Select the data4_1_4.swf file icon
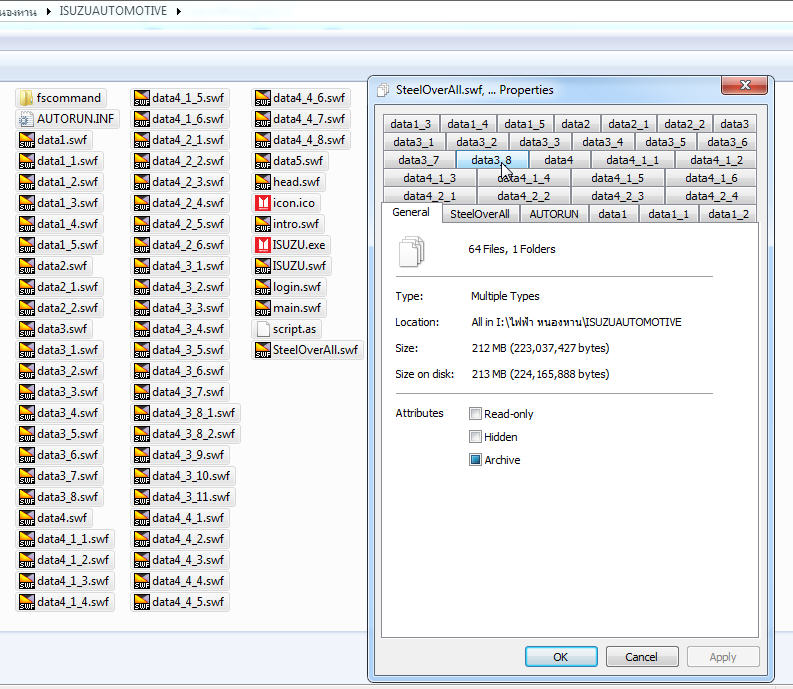Screen dimensions: 793x689 [26, 602]
